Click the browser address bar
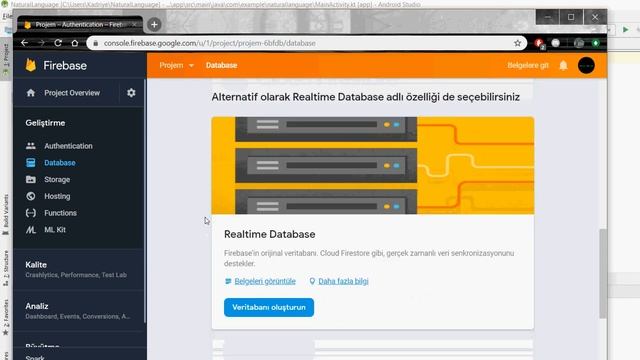The height and width of the screenshot is (360, 640). coord(306,43)
